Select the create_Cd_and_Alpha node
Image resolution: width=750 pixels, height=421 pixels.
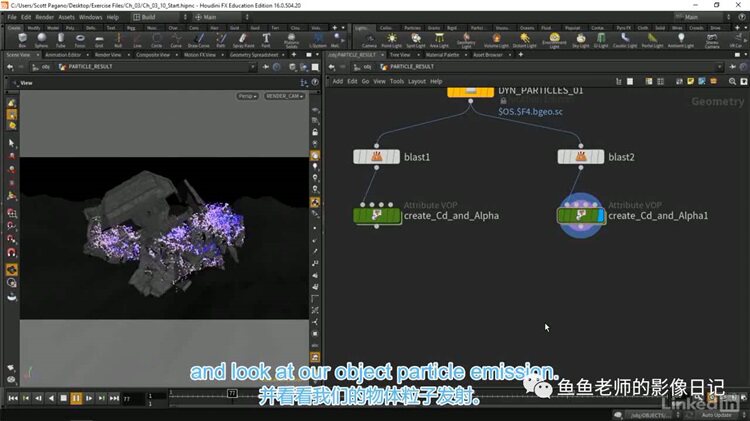(x=376, y=215)
